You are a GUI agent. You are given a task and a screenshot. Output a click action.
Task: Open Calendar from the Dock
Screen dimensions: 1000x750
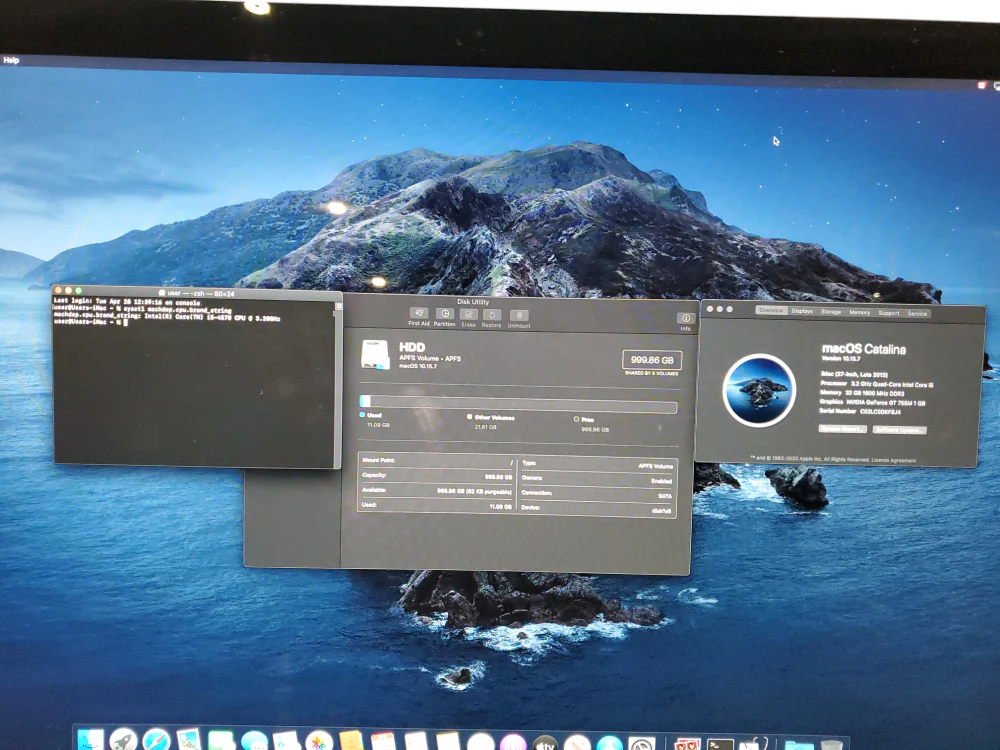pyautogui.click(x=383, y=741)
